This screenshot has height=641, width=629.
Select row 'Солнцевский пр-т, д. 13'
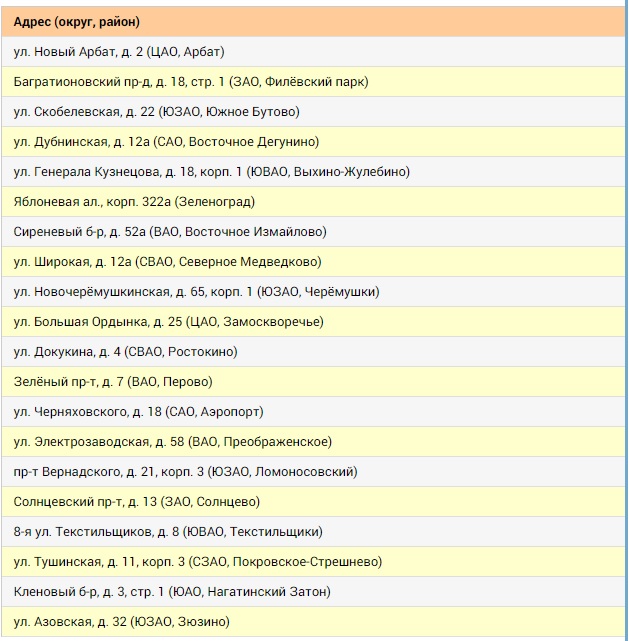pyautogui.click(x=313, y=502)
